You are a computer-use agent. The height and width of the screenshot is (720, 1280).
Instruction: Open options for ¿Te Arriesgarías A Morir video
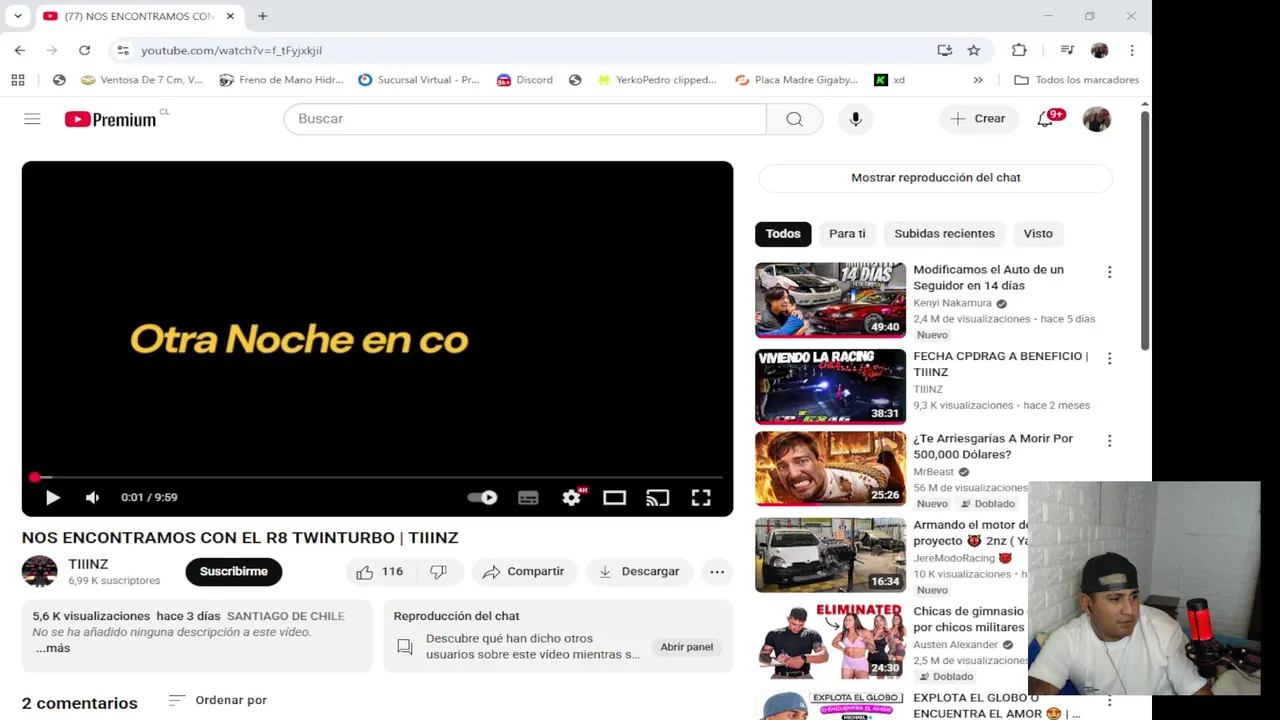(1109, 441)
